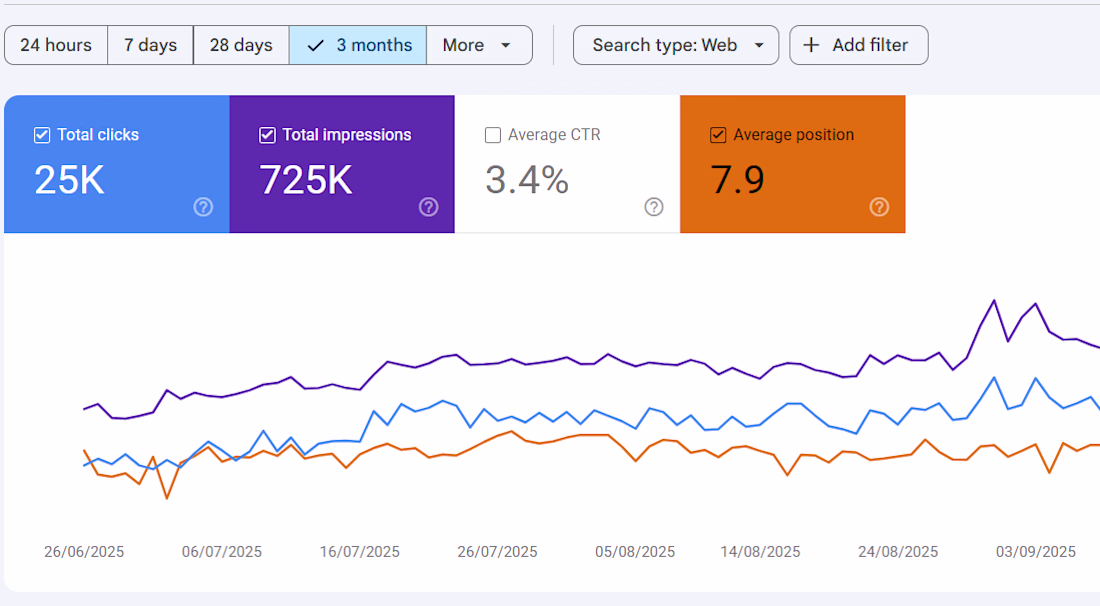Open help icon on Total impressions card
This screenshot has width=1100, height=606.
tap(429, 207)
